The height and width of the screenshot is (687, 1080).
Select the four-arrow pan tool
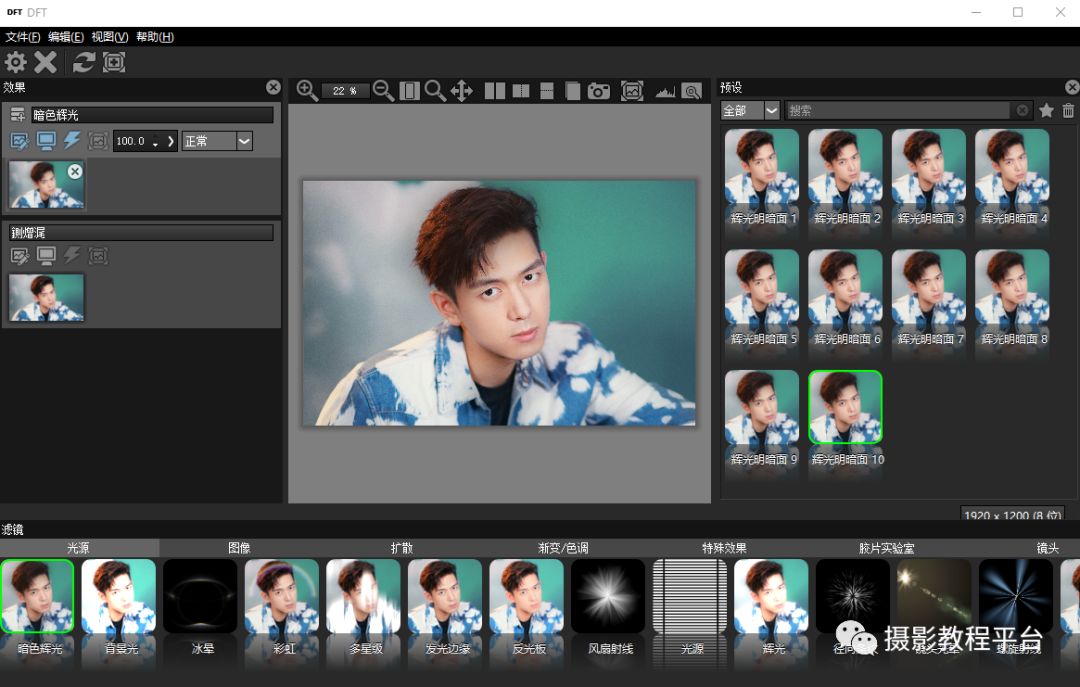[461, 90]
